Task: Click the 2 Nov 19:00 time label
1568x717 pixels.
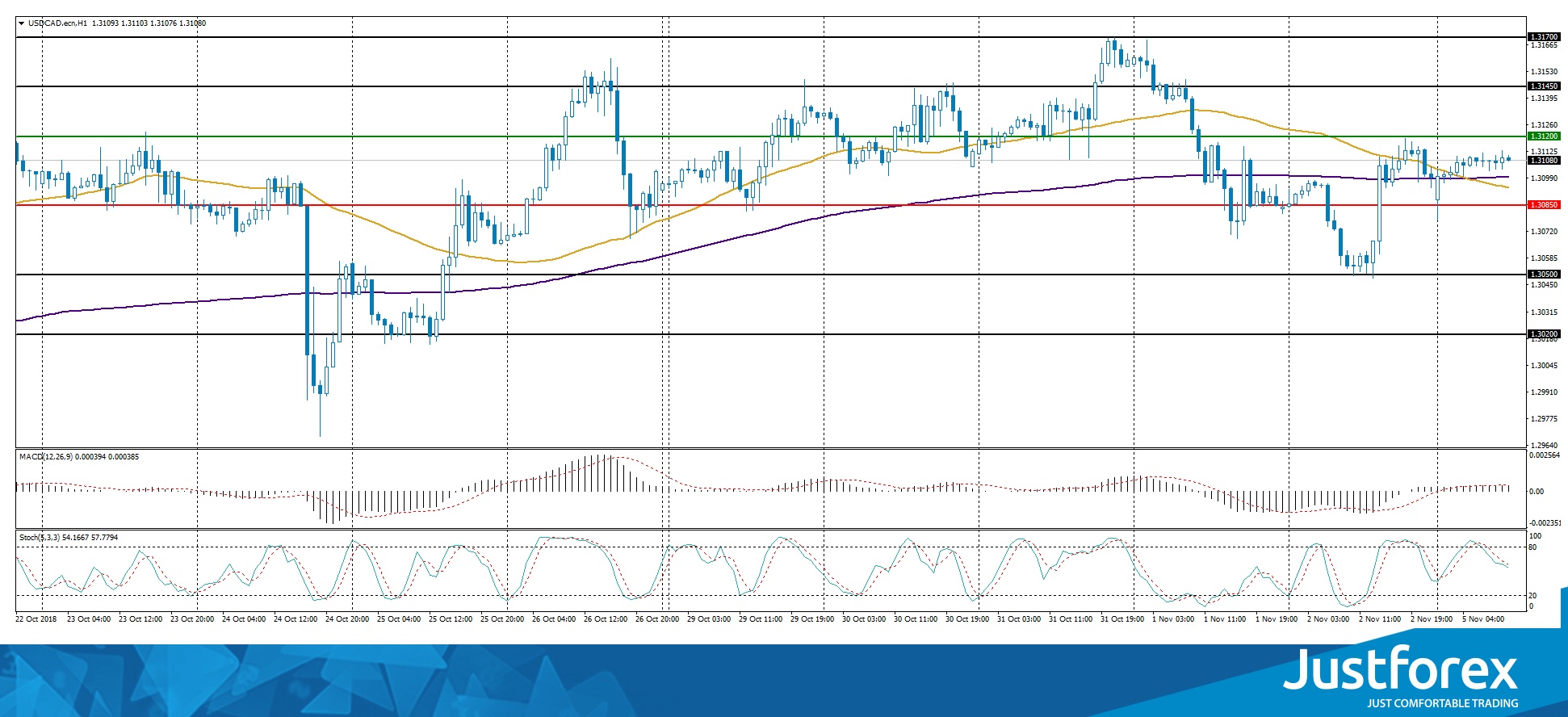Action: 1432,619
